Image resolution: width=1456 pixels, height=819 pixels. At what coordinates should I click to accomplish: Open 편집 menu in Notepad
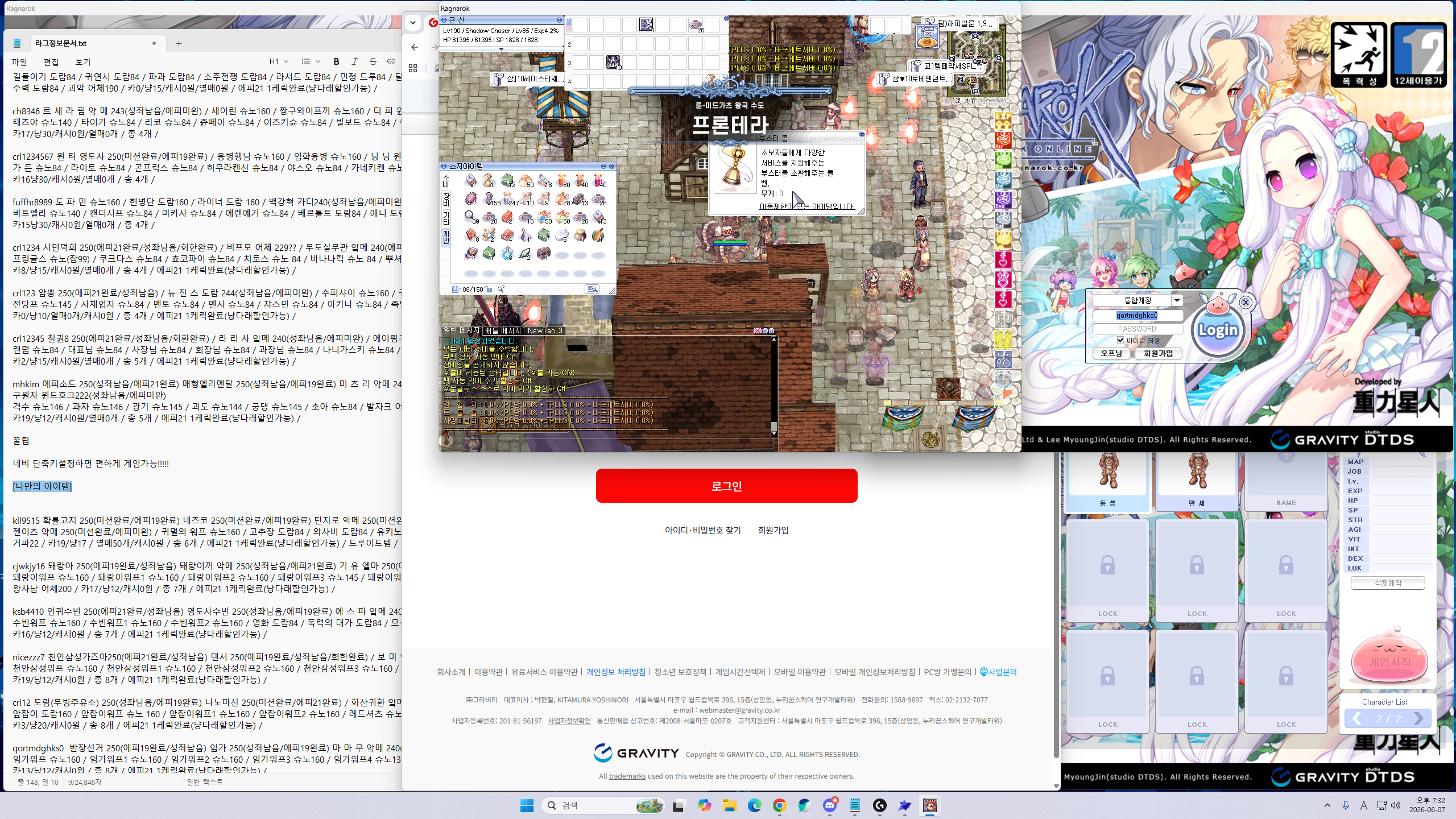point(51,62)
